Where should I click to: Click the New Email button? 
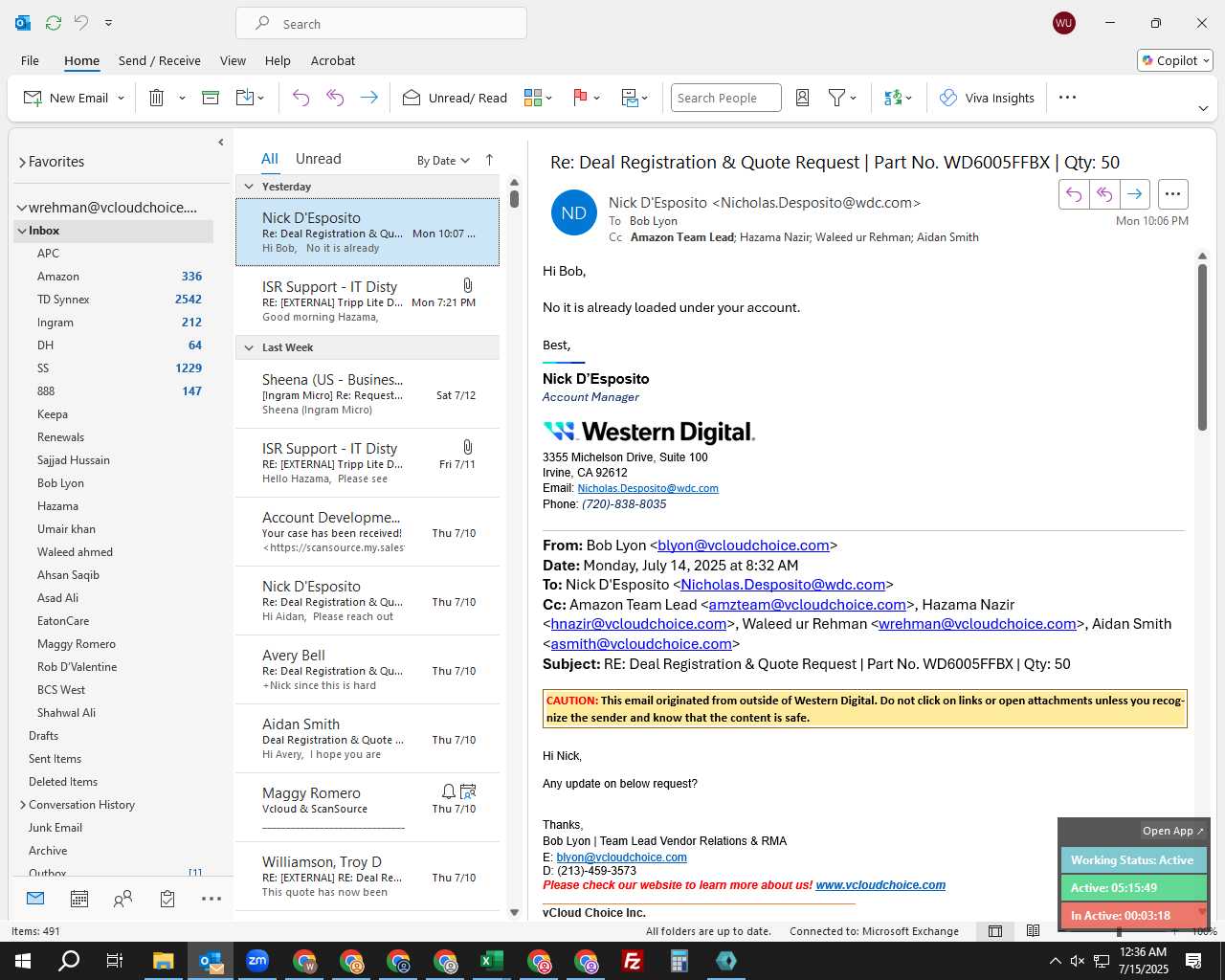click(x=65, y=98)
